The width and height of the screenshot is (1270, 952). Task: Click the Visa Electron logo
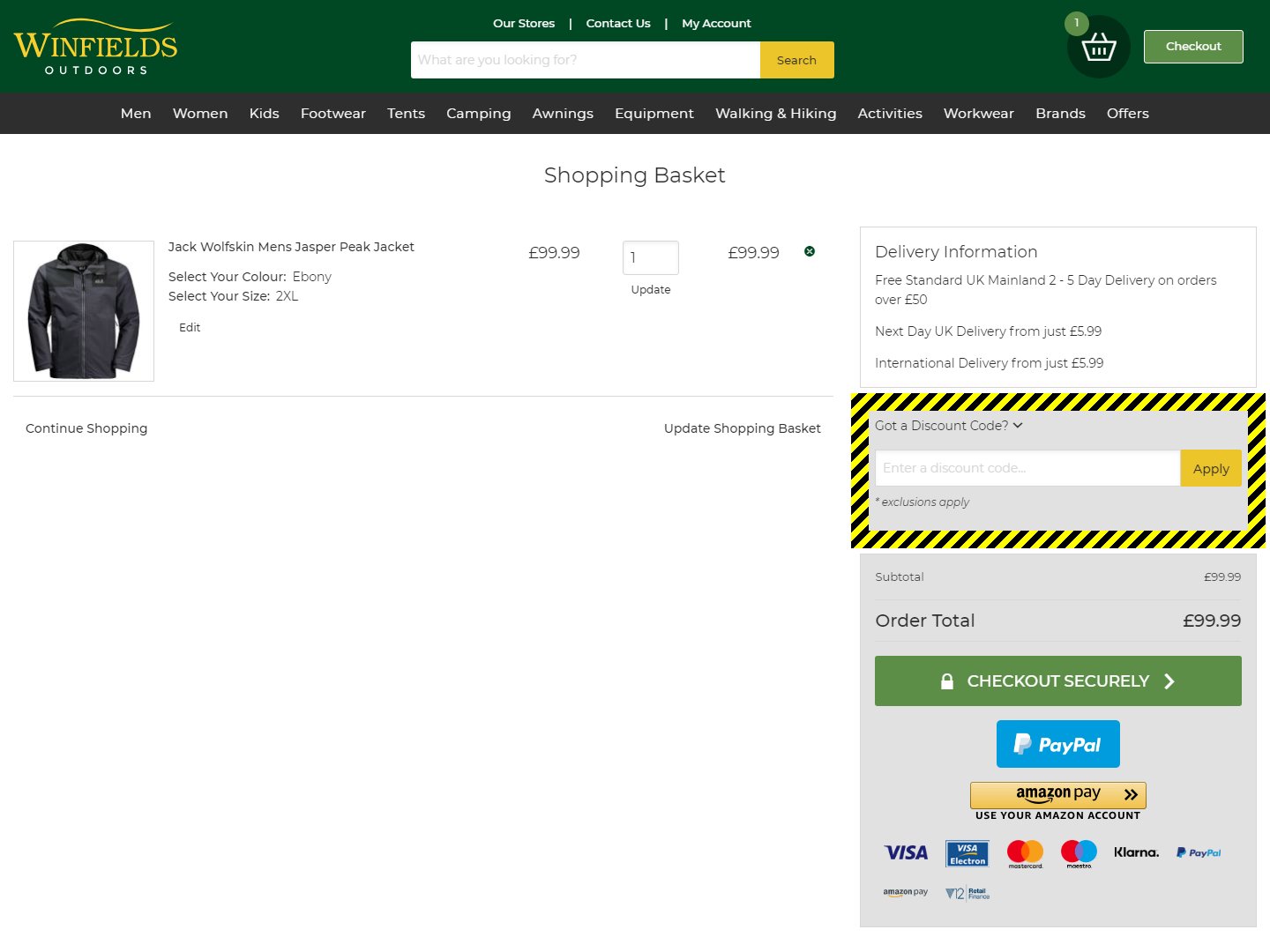tap(967, 853)
